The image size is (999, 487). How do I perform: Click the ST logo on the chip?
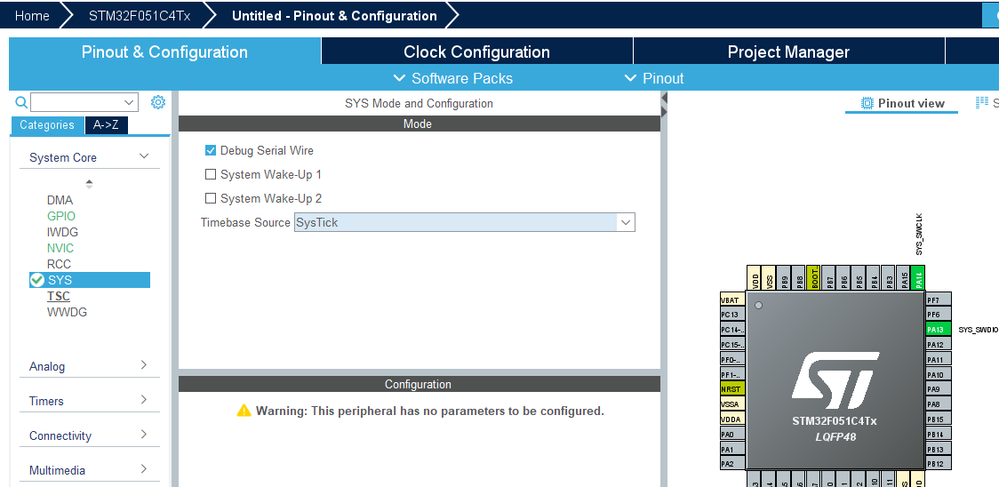(835, 382)
